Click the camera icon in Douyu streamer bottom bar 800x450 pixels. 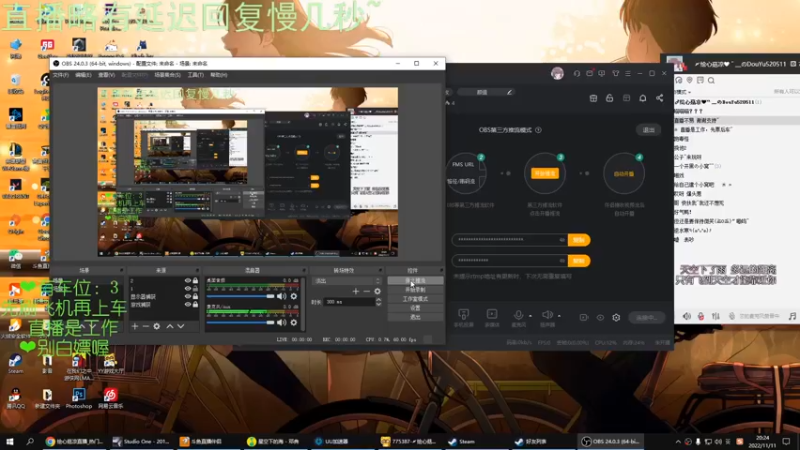[x=584, y=317]
